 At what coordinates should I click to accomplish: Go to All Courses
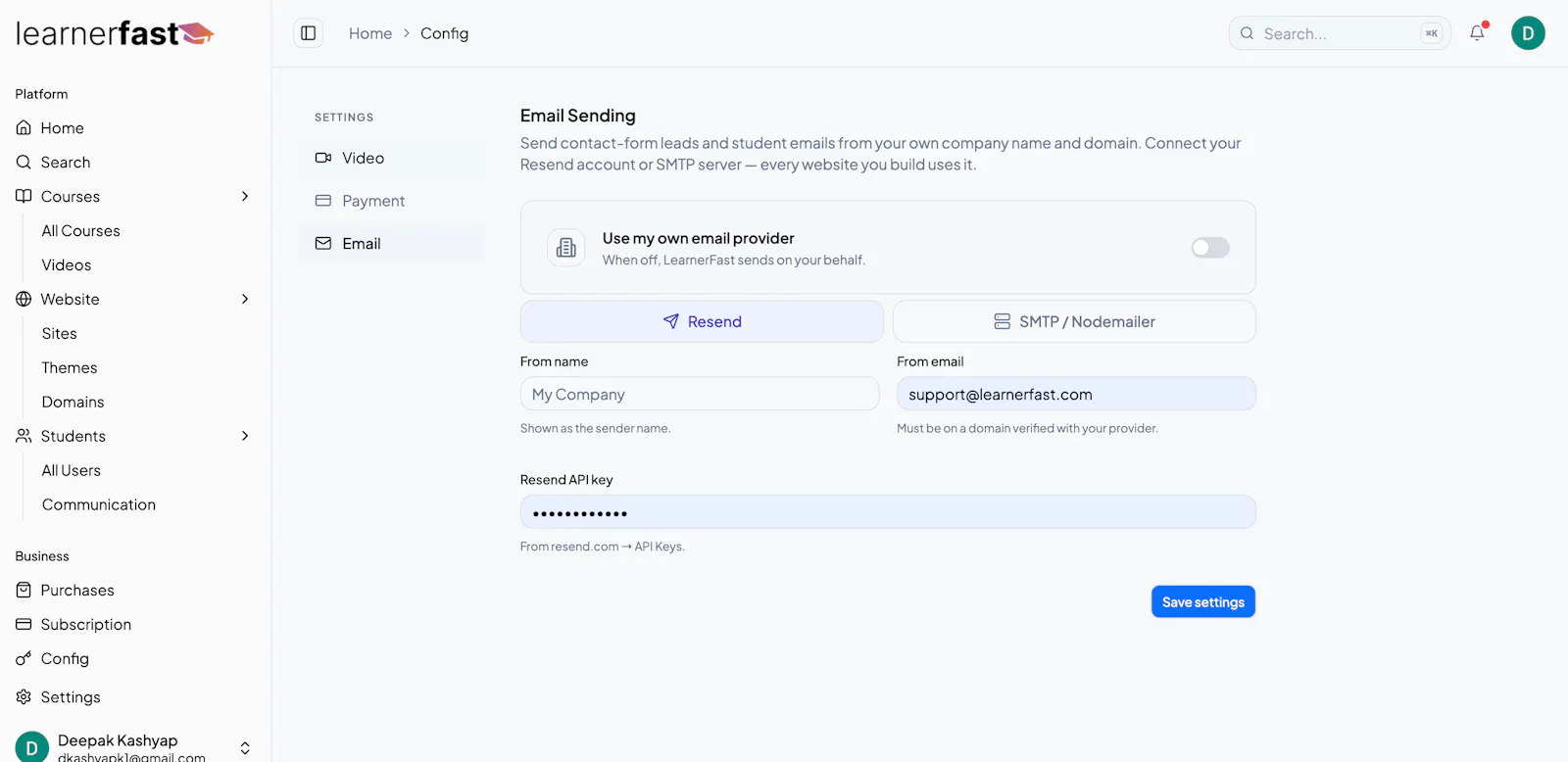point(81,230)
